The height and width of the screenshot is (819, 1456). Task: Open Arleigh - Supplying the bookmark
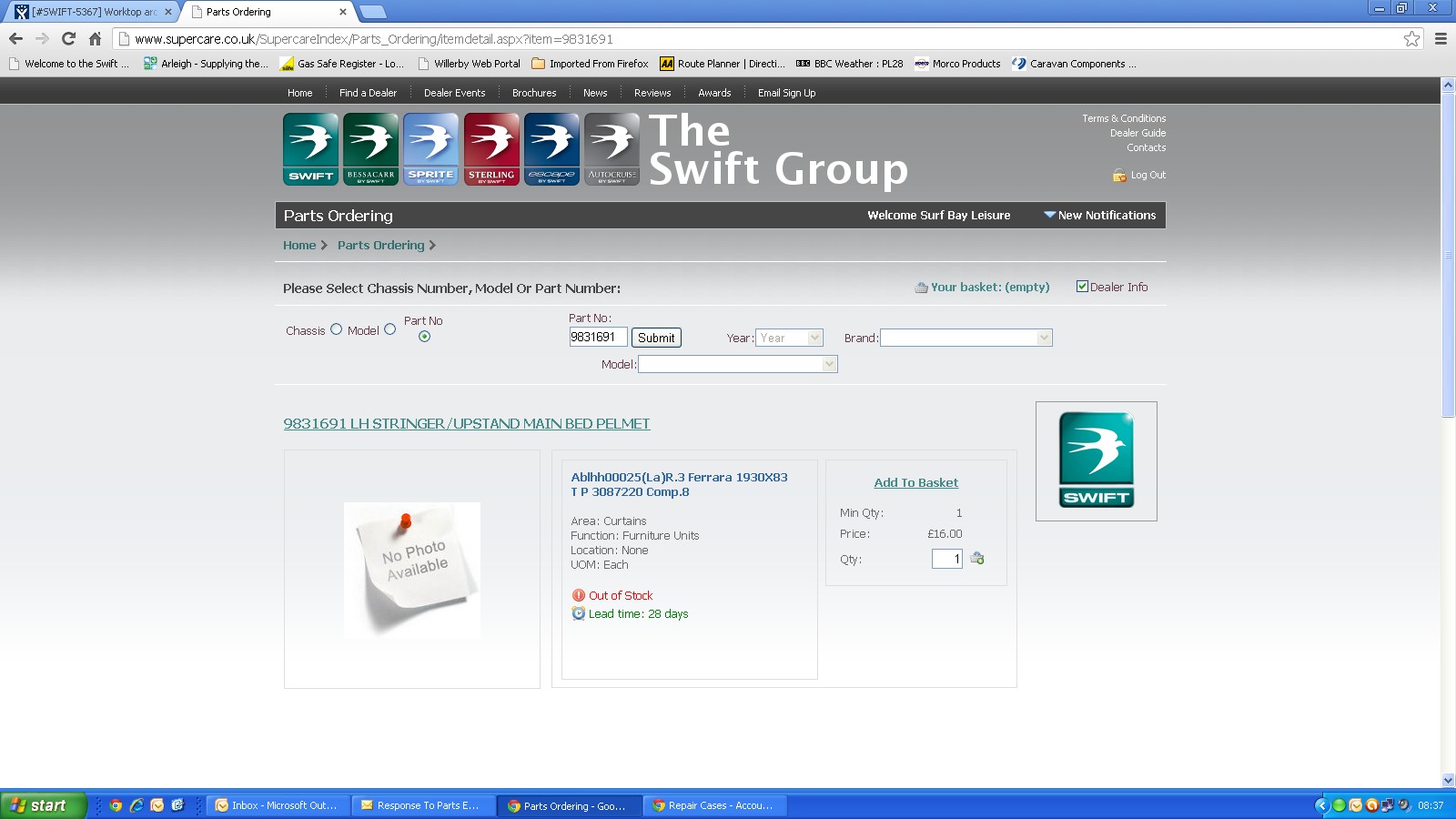coord(206,64)
